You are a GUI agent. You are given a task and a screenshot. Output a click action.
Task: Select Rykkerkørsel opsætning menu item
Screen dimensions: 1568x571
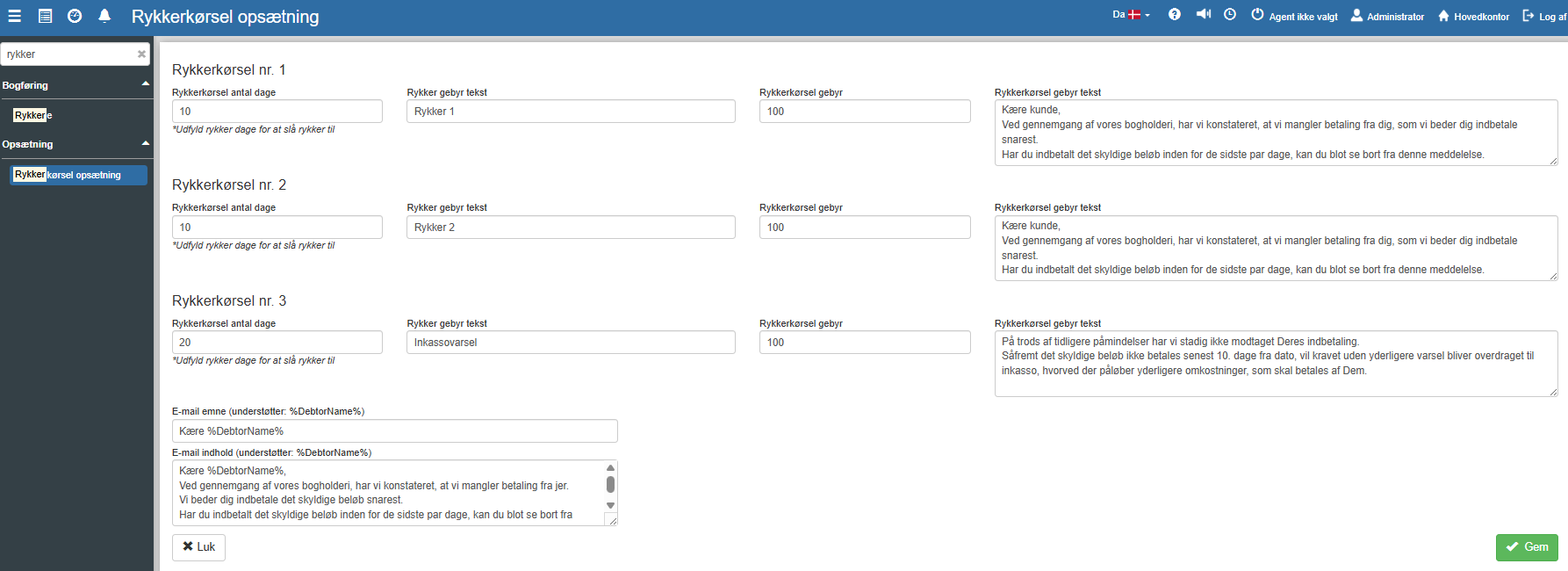(x=78, y=175)
